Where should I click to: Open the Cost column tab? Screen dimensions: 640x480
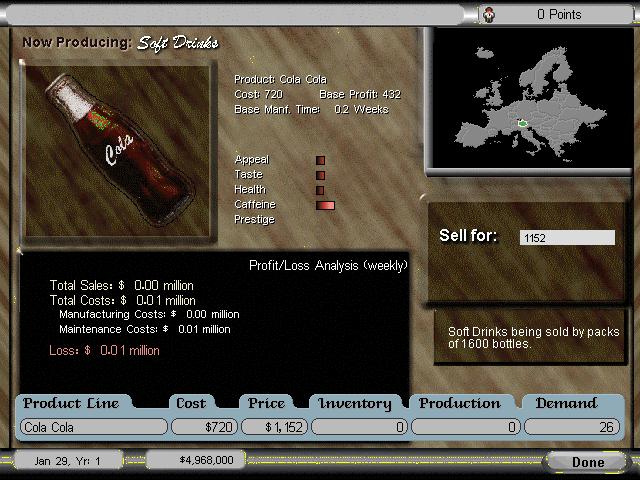pyautogui.click(x=191, y=403)
